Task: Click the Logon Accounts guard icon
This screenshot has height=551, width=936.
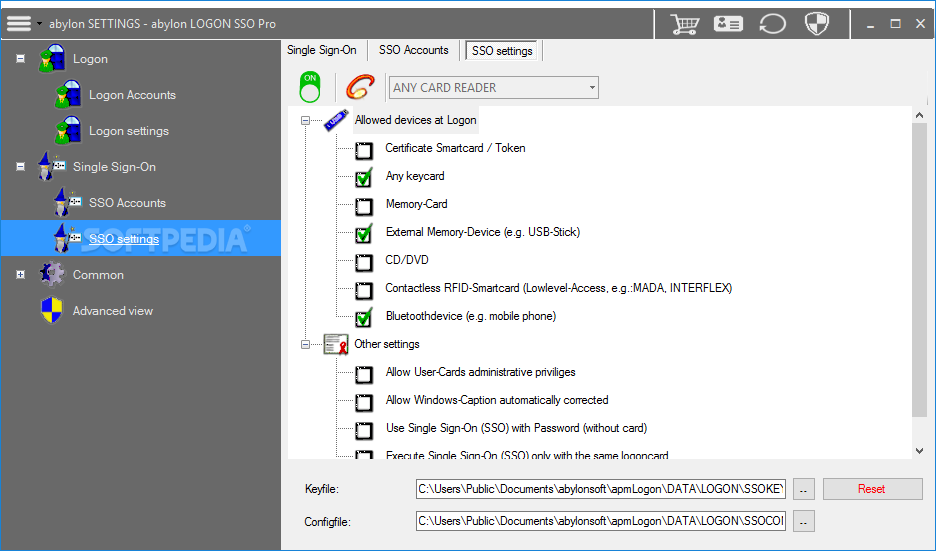Action: 68,94
